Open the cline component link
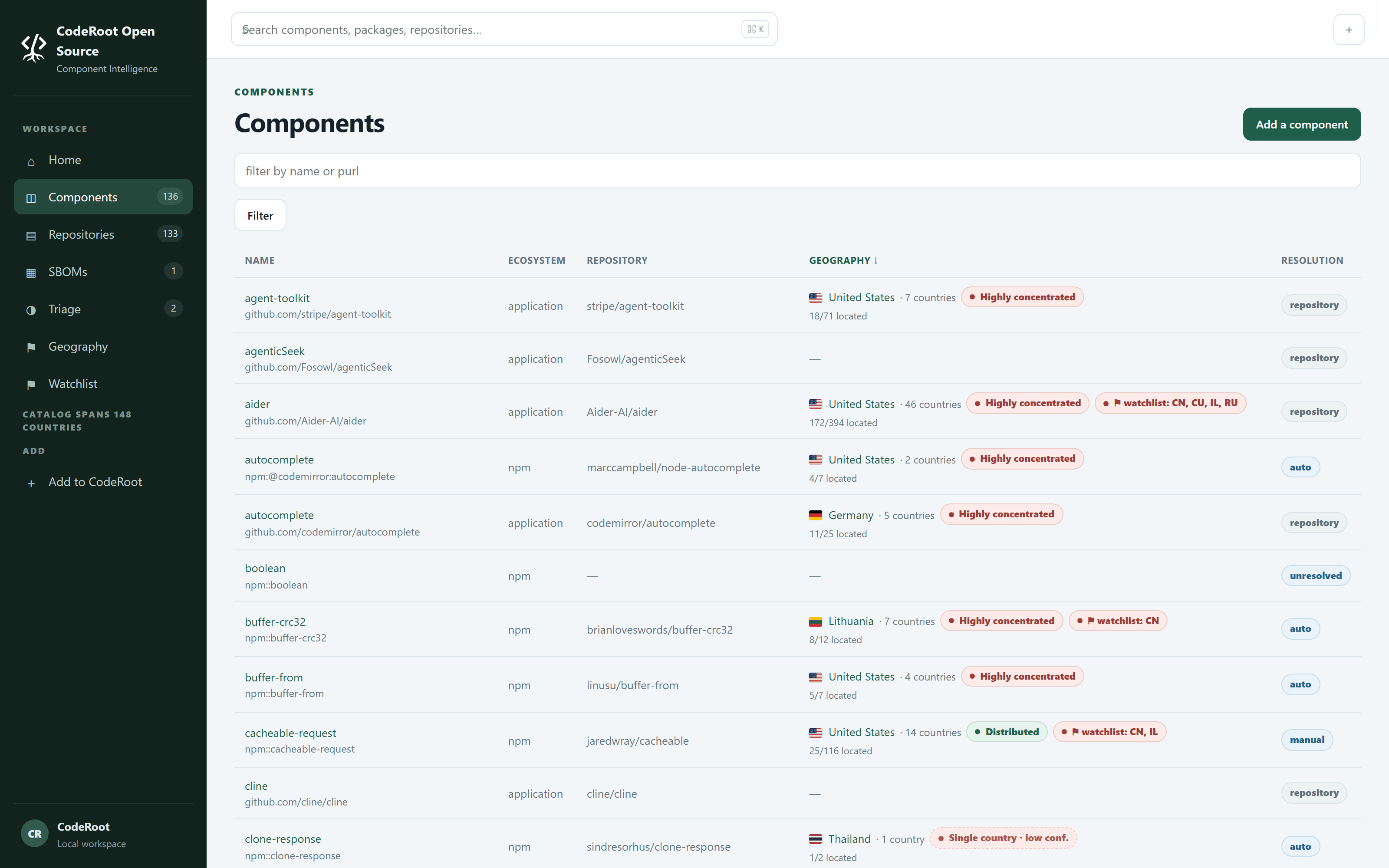 pos(256,786)
